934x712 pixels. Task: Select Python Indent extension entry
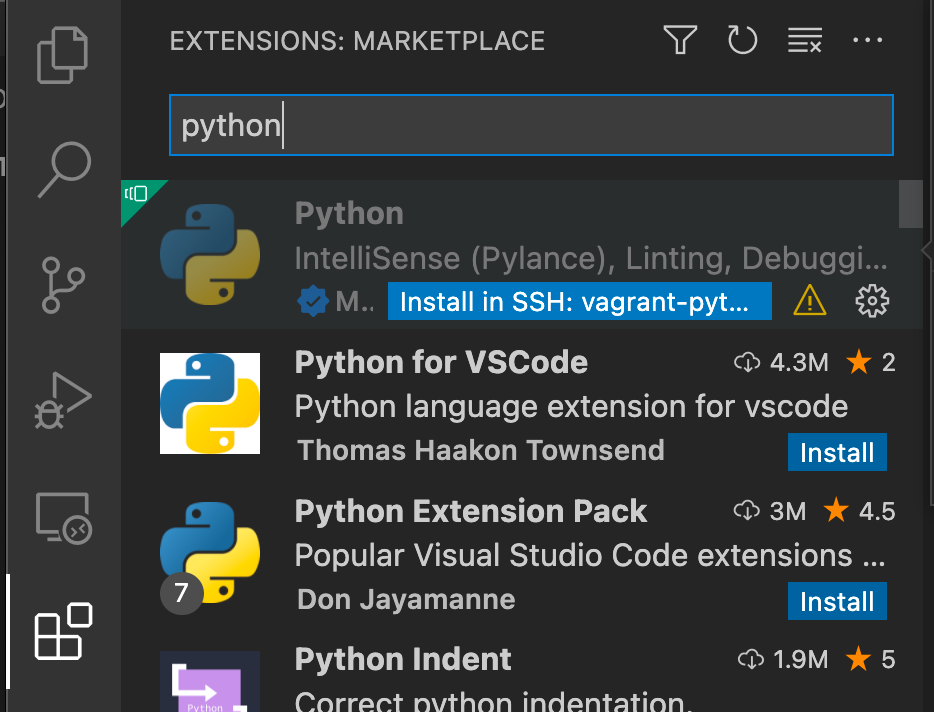click(x=403, y=660)
